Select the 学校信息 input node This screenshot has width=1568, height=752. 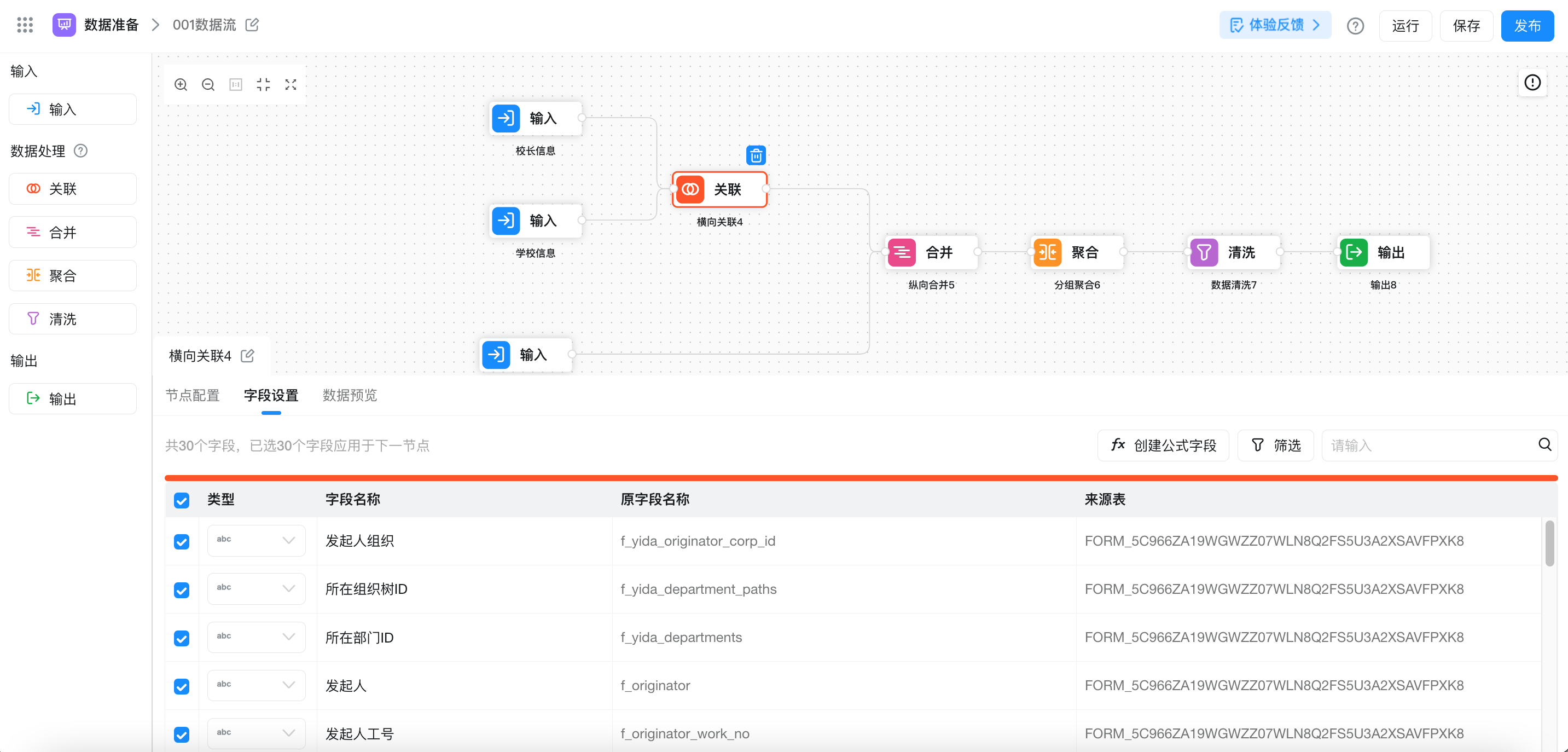click(x=536, y=221)
